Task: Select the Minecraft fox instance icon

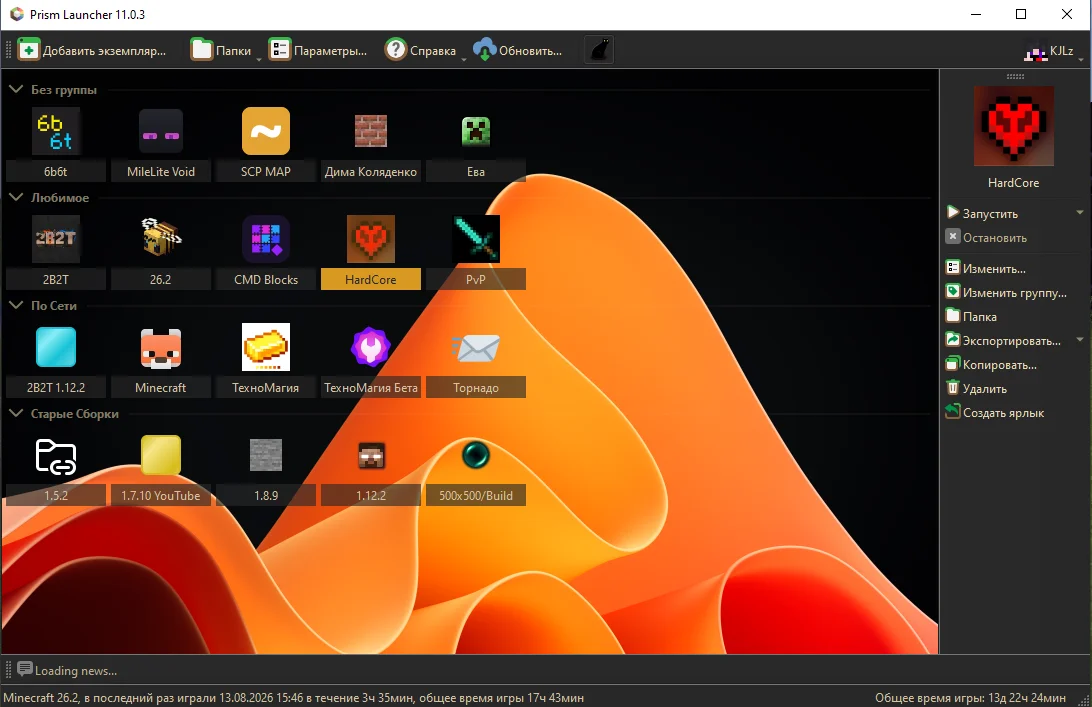Action: pyautogui.click(x=161, y=347)
